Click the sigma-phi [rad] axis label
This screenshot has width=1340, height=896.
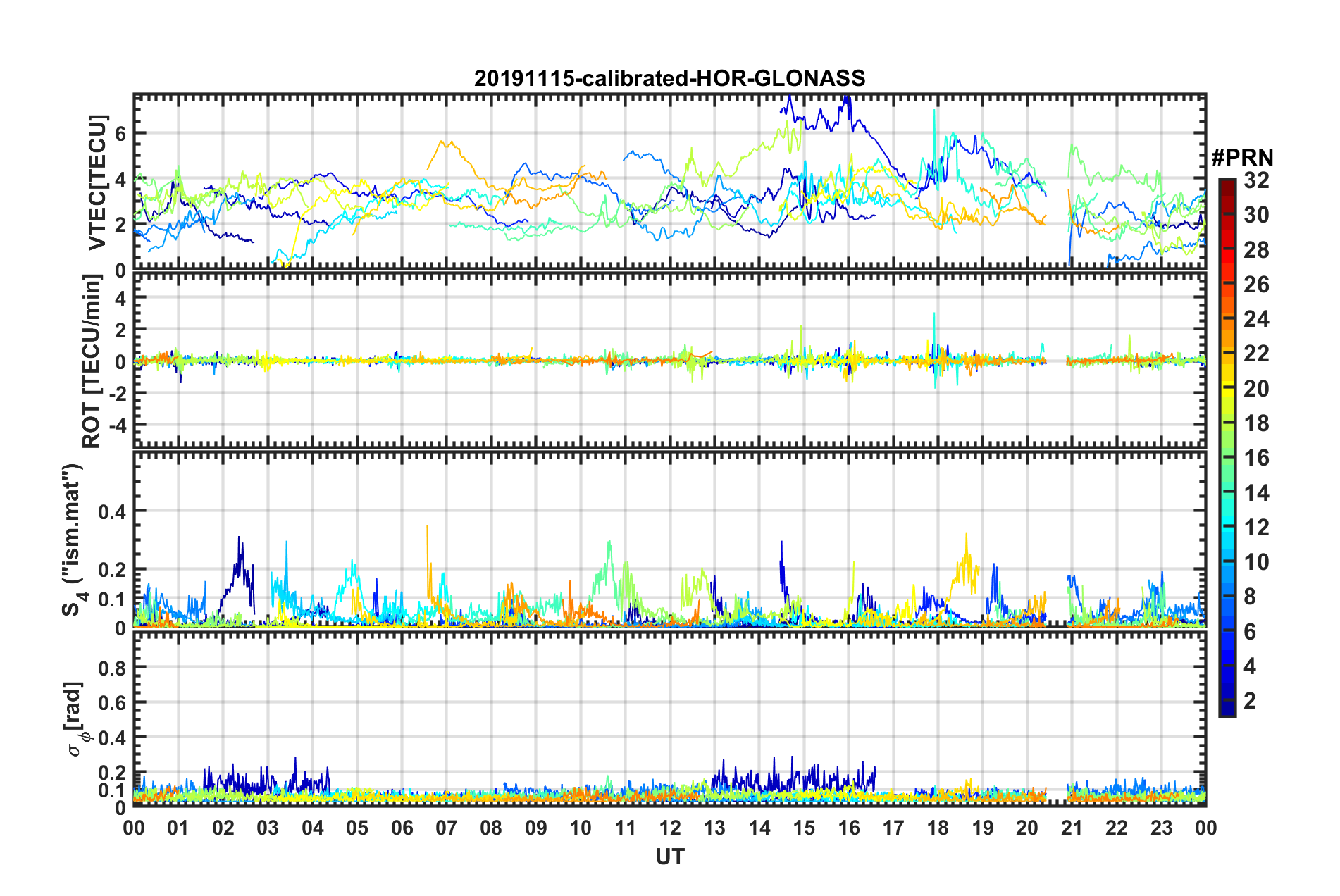point(75,719)
